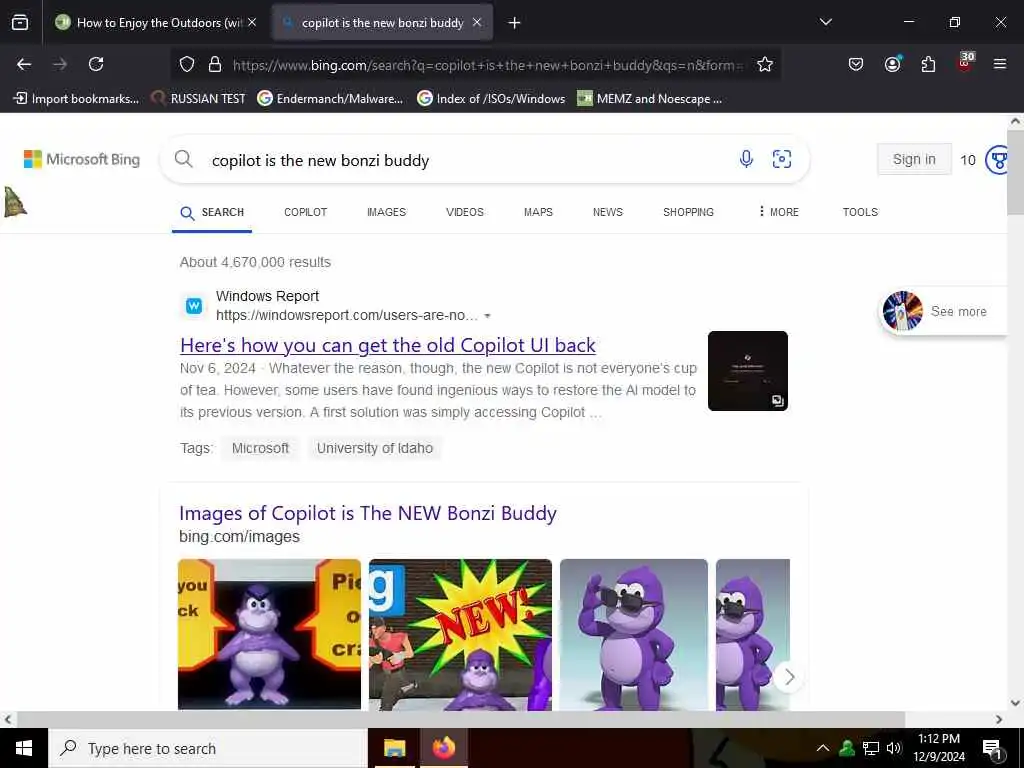Open the TOOLS options

click(860, 212)
